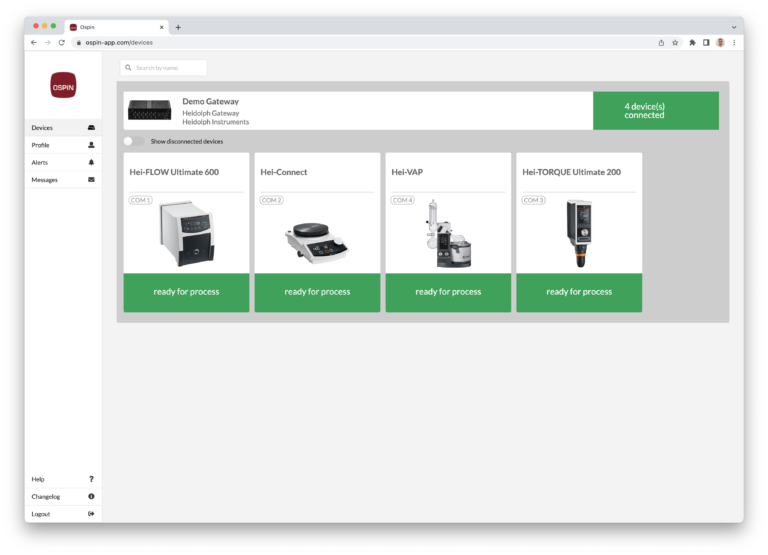This screenshot has width=768, height=555.
Task: Click the OSPIN logo in sidebar
Action: [x=63, y=85]
